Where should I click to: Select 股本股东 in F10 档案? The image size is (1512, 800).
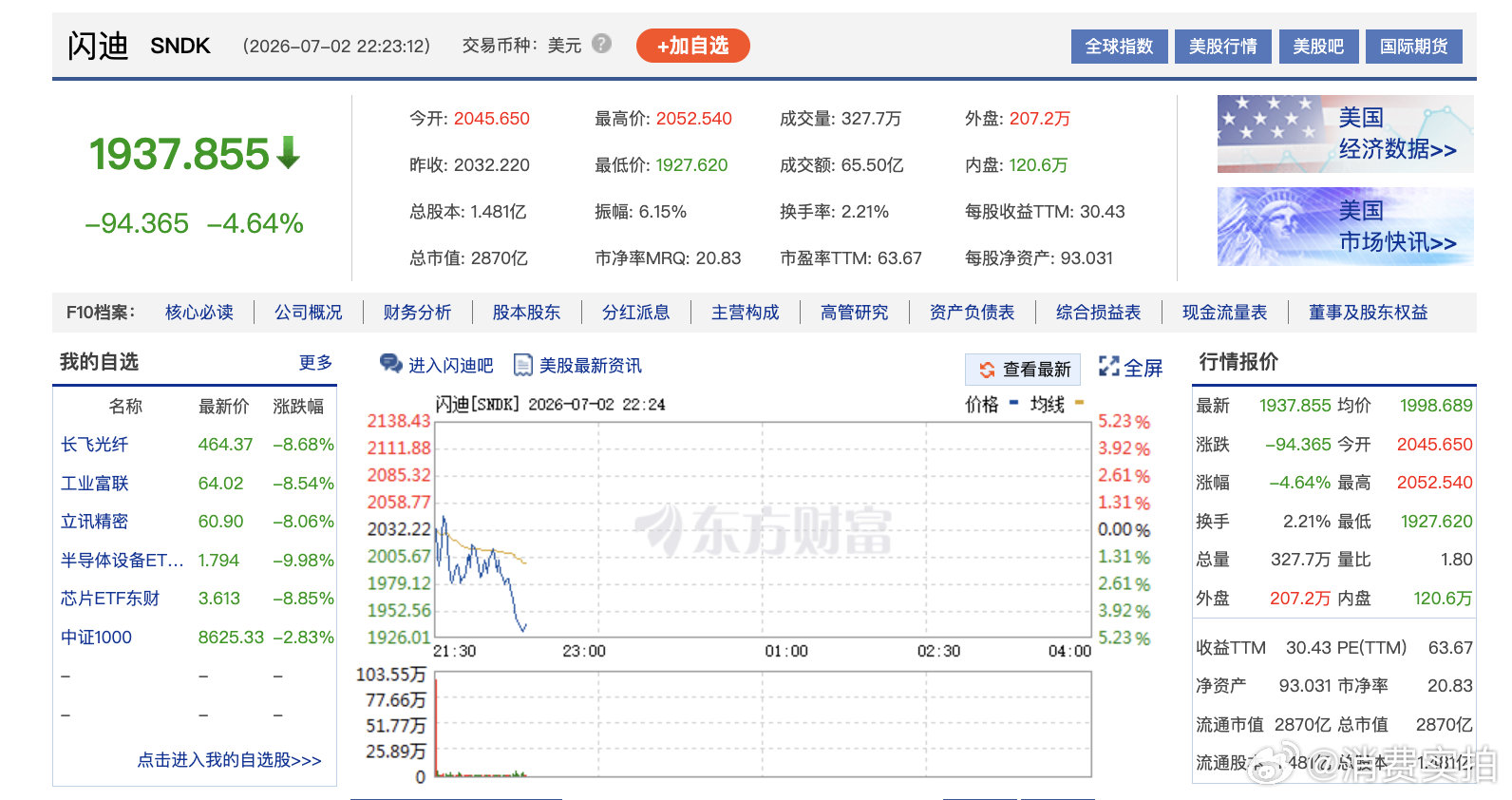click(x=526, y=312)
